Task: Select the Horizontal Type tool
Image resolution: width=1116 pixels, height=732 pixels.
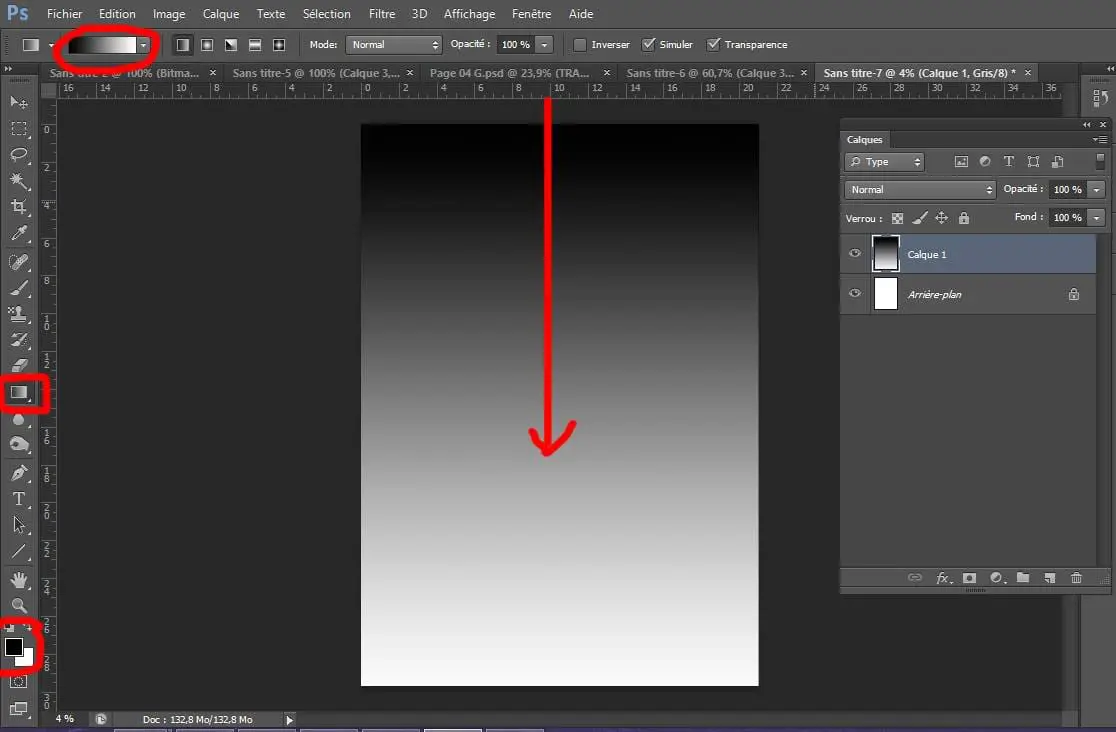Action: click(19, 498)
